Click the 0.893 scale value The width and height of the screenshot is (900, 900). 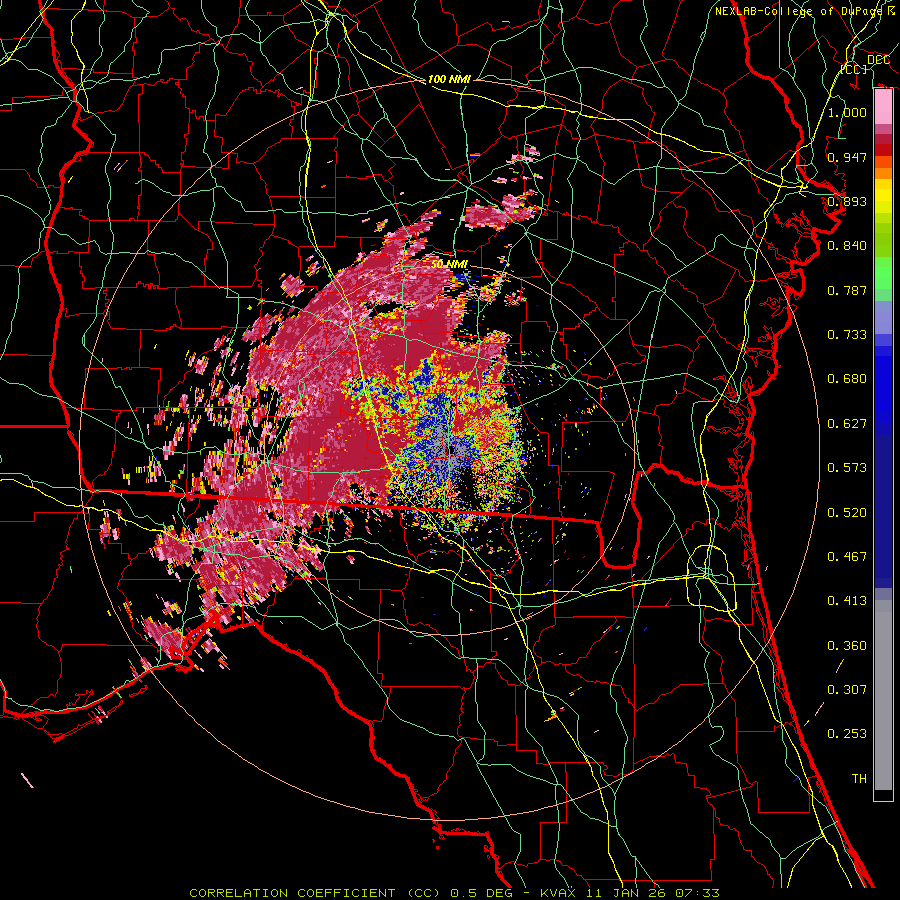847,201
